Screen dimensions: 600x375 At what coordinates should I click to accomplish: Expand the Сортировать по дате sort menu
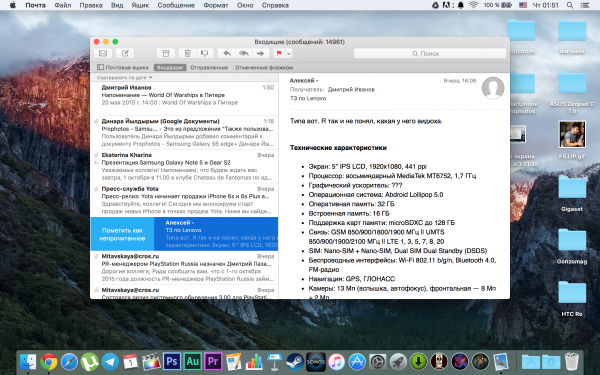125,77
